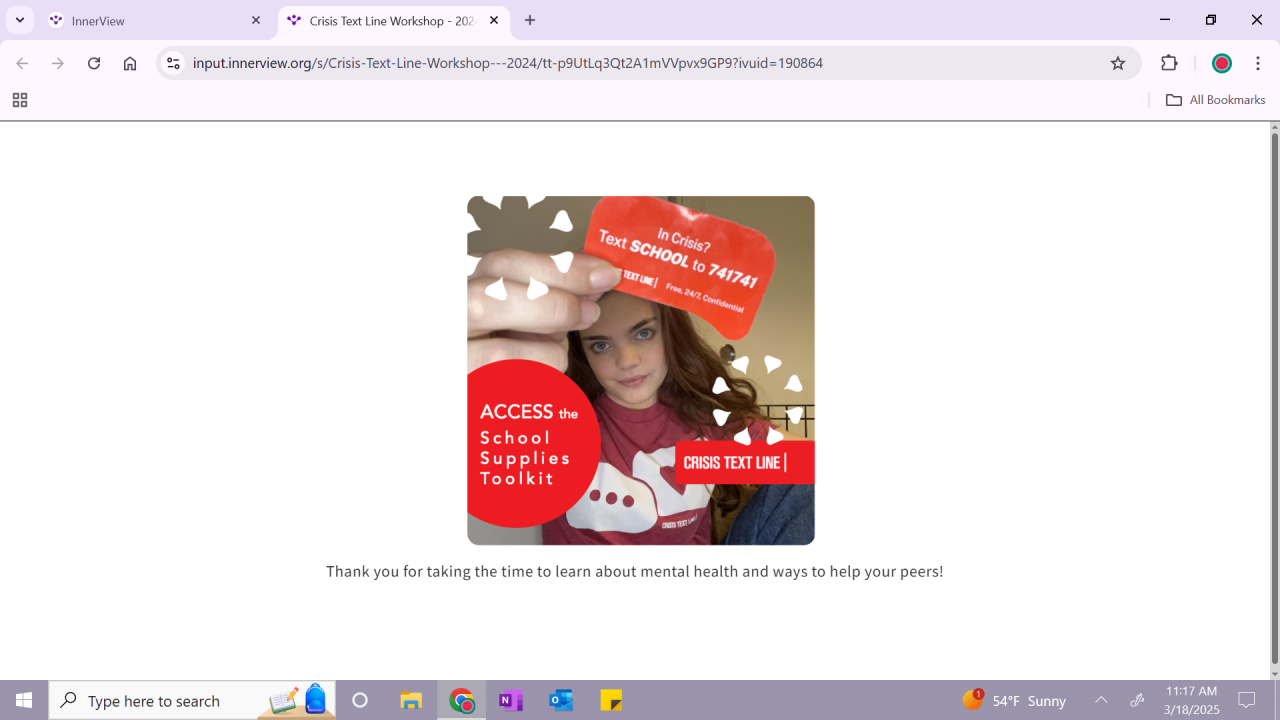
Task: Restore down the Chrome window
Action: 1211,20
